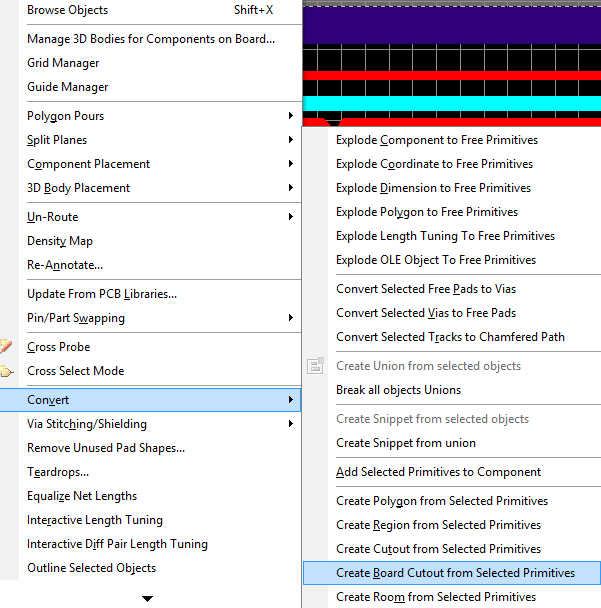Choose Create Region from Selected Primitives
601x608 pixels.
pos(452,525)
